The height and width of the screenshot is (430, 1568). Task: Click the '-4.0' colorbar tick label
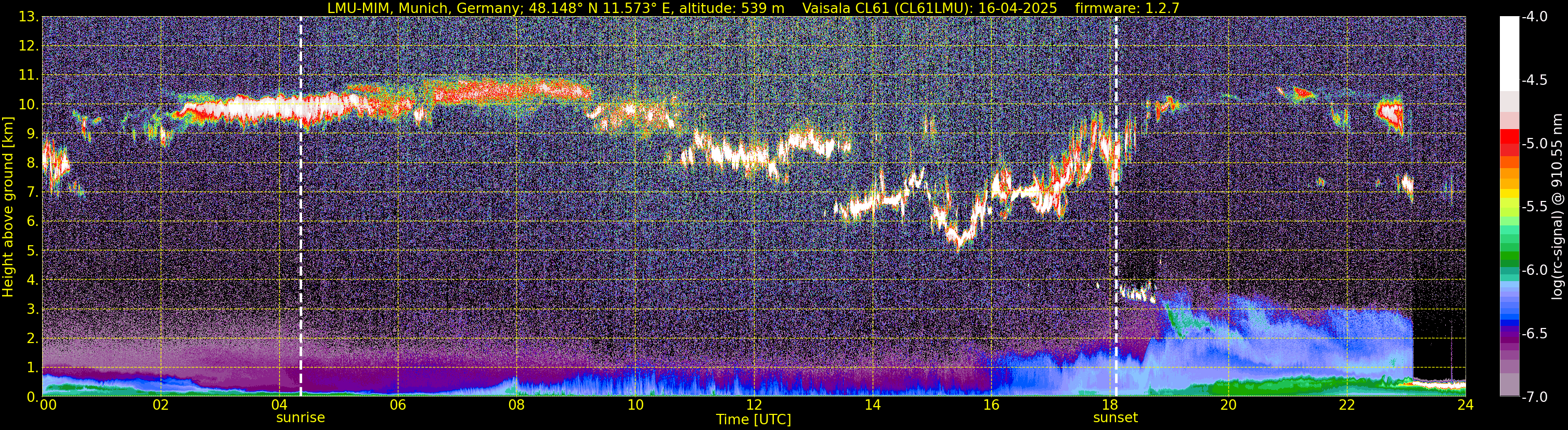tap(1534, 17)
